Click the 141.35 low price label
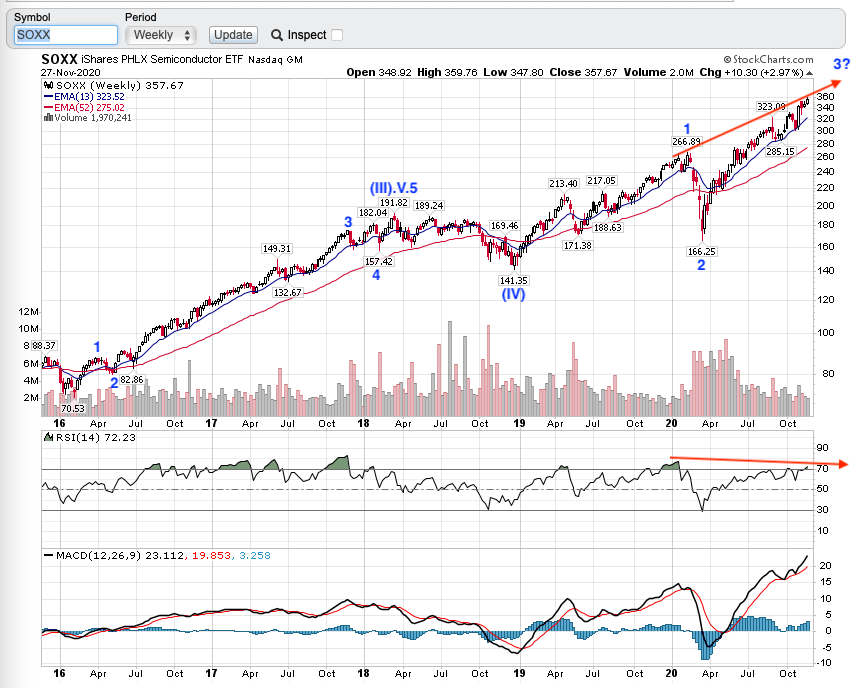This screenshot has width=853, height=688. point(515,280)
